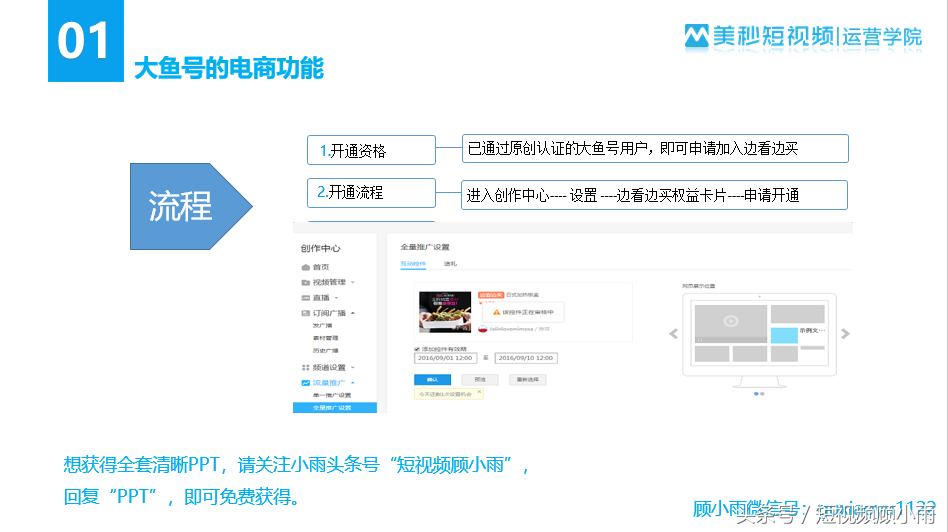Expand the 直播 menu arrow
This screenshot has height=532, width=948.
click(x=336, y=298)
